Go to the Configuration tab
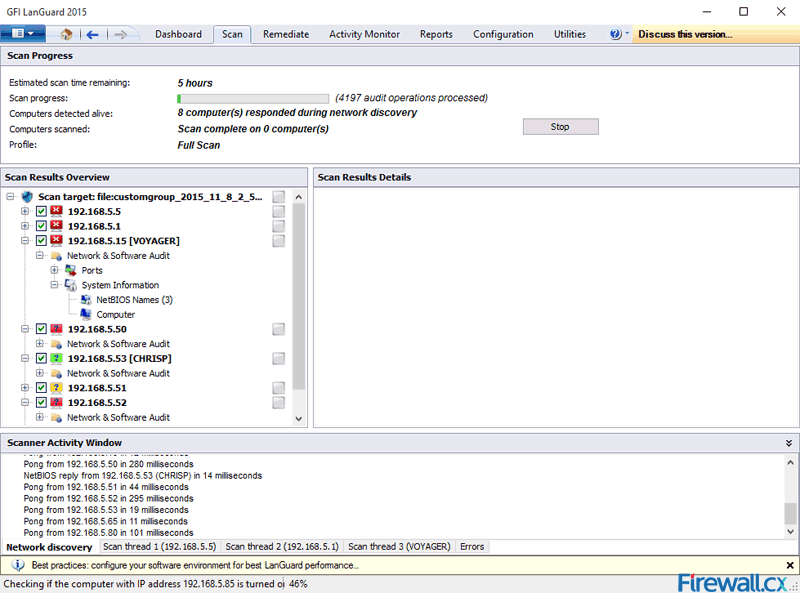The width and height of the screenshot is (800, 593). pyautogui.click(x=503, y=34)
